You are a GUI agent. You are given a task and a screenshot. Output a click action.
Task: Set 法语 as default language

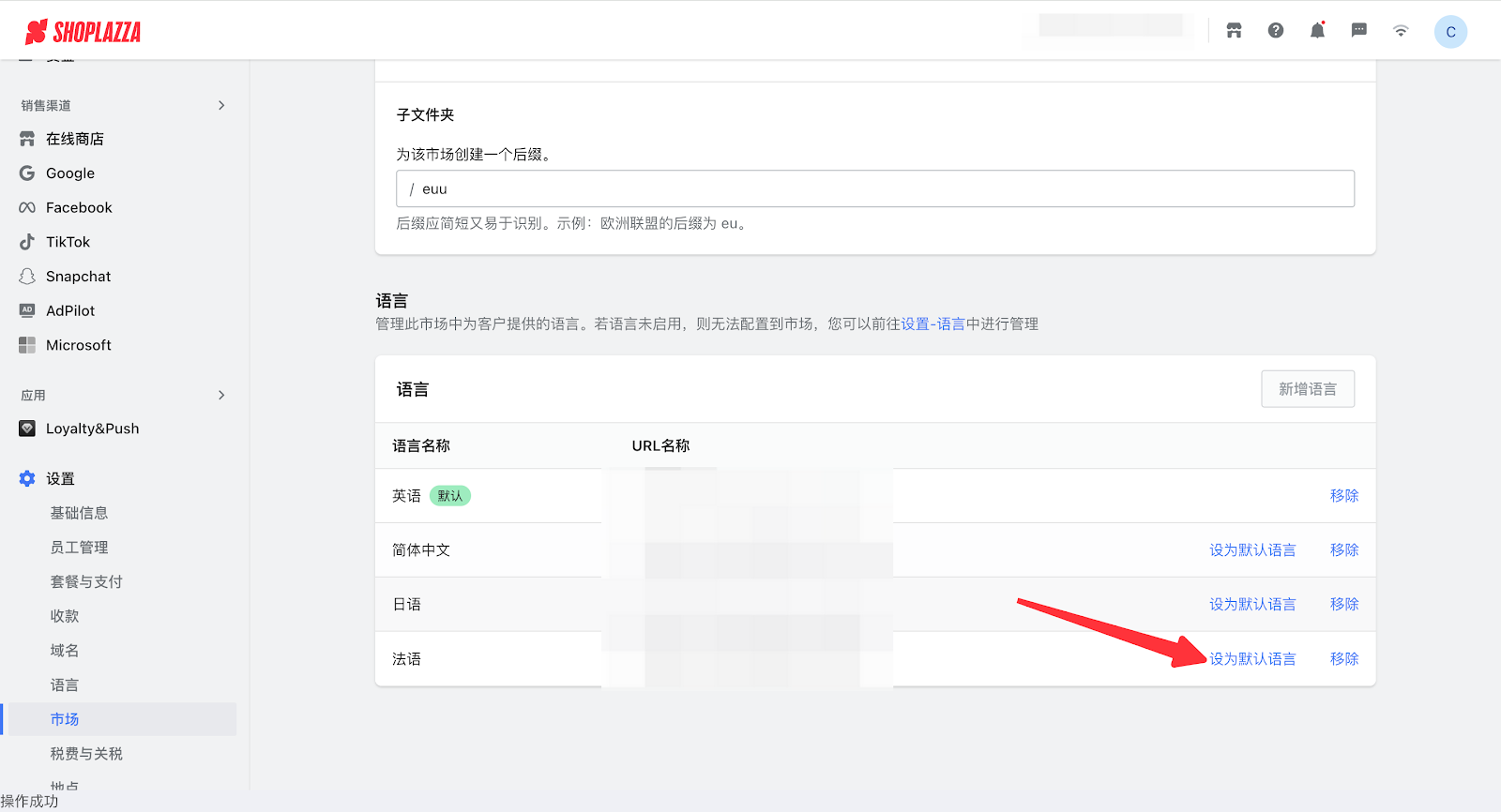1252,659
